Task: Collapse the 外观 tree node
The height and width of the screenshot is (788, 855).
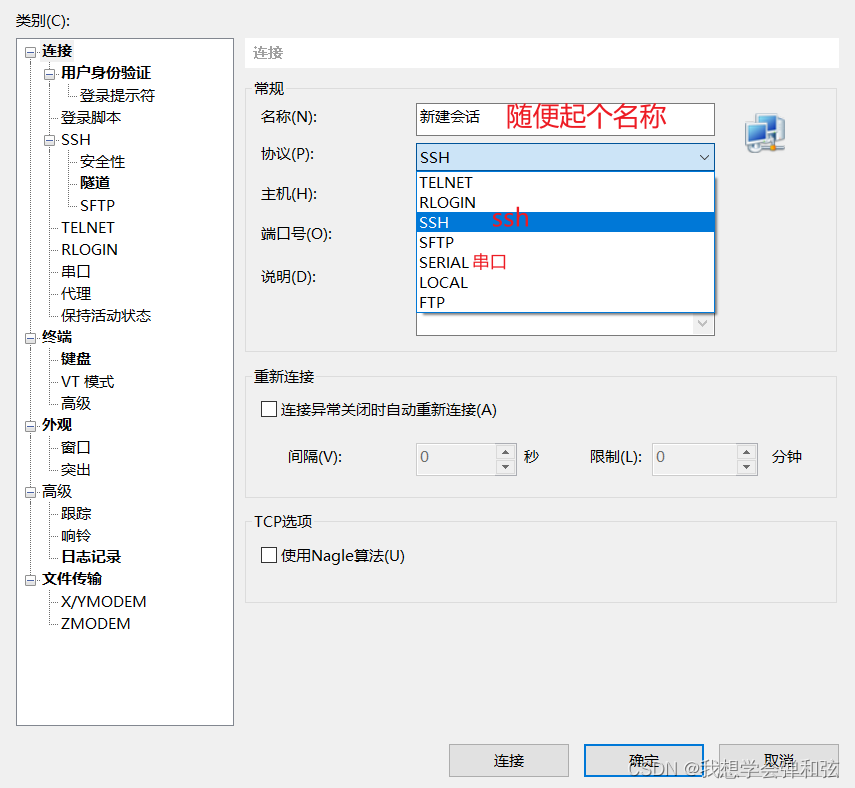Action: (x=31, y=426)
